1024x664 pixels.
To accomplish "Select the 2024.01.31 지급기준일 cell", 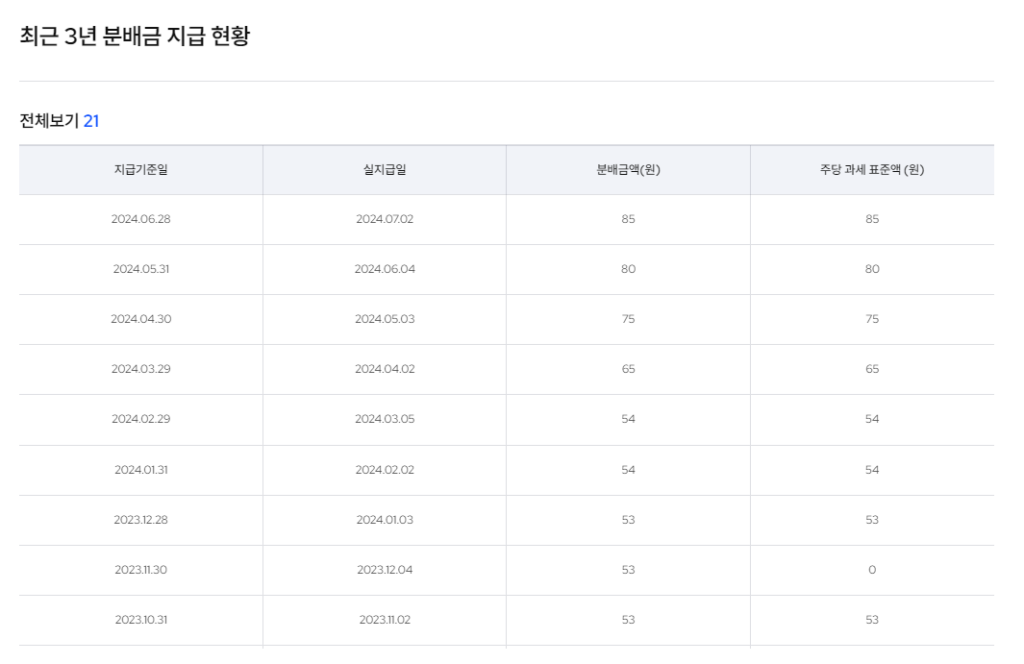I will tap(141, 470).
